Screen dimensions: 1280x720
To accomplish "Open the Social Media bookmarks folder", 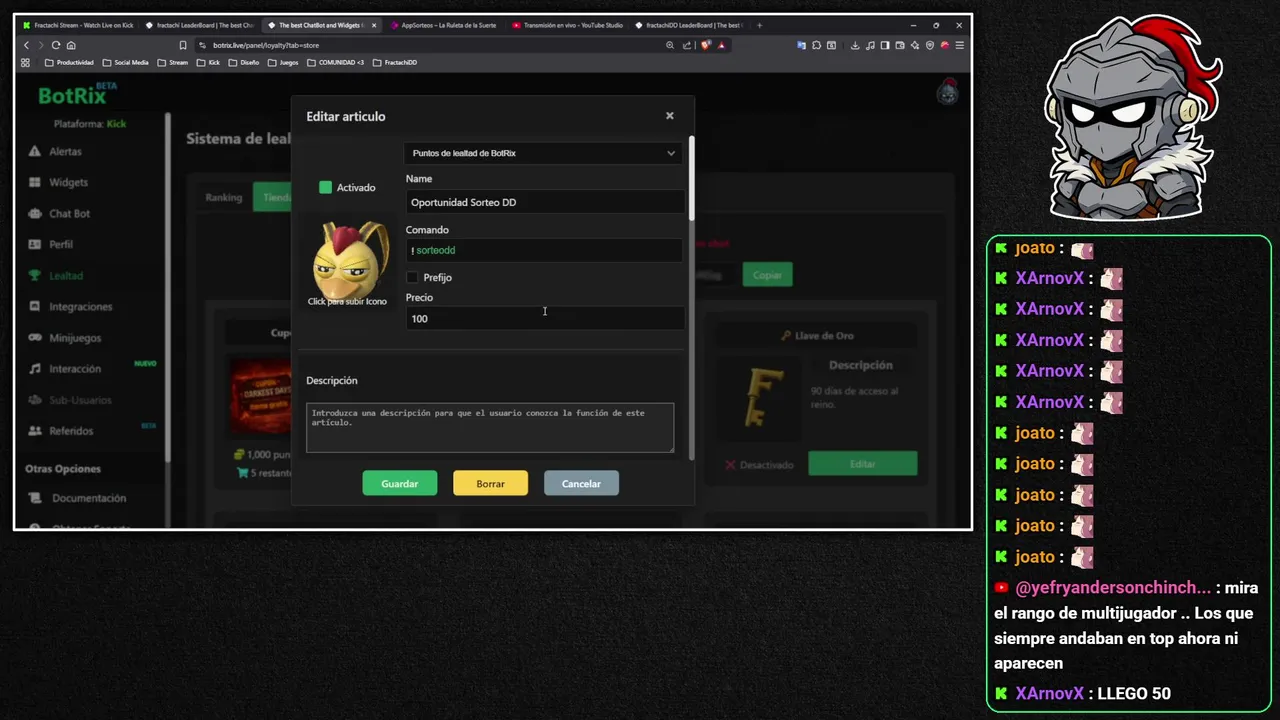I will tap(125, 62).
